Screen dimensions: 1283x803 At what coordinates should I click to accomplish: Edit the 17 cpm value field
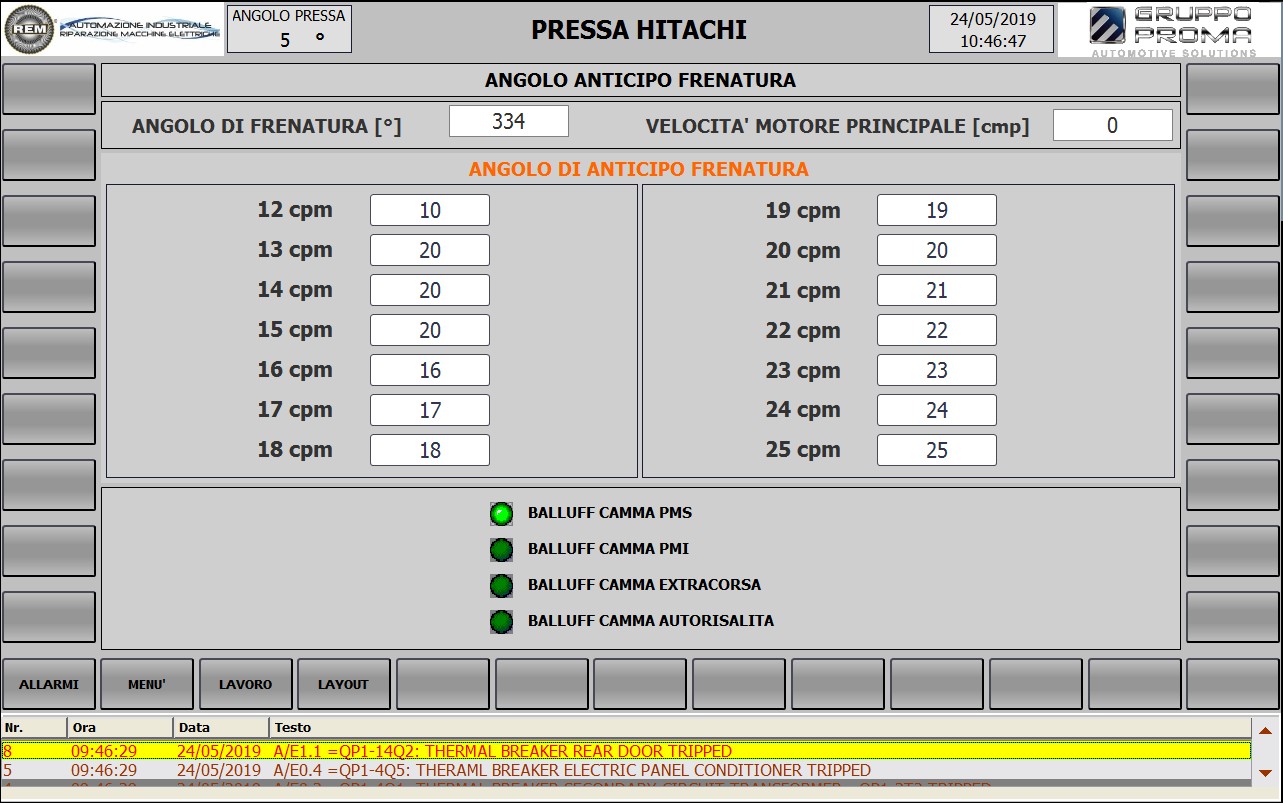click(430, 410)
